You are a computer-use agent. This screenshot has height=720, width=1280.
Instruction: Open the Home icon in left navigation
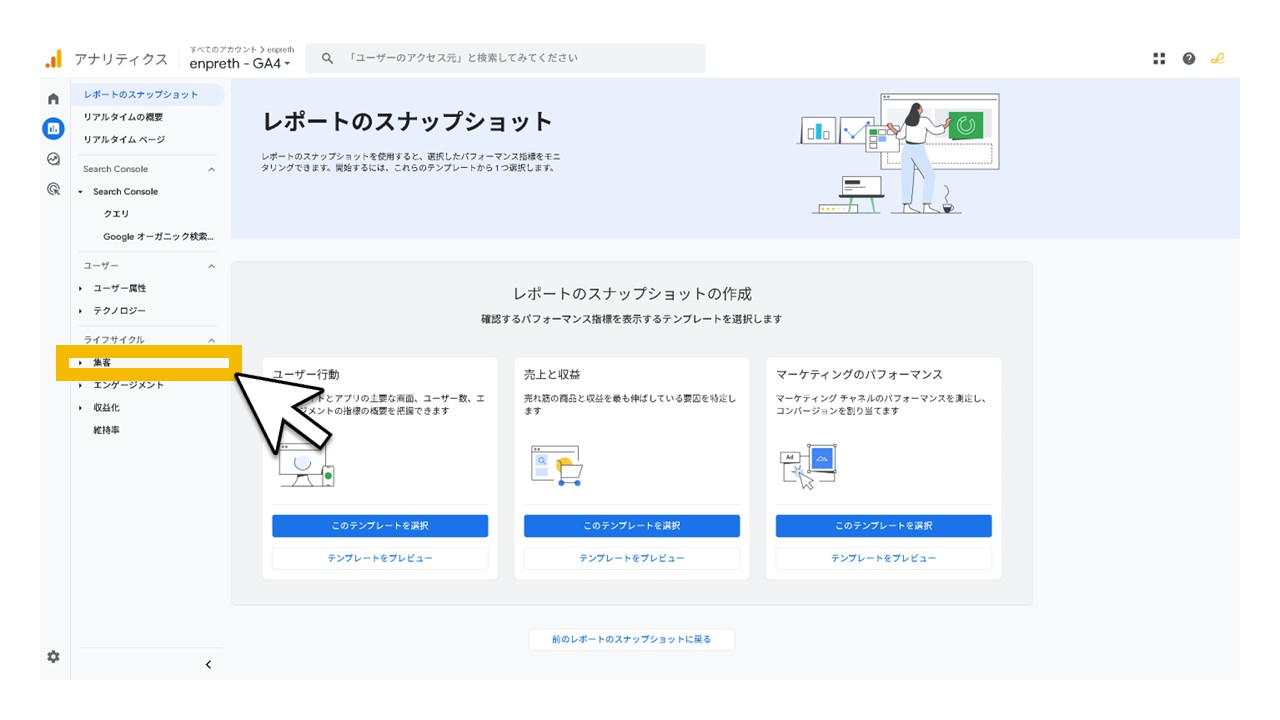[x=53, y=99]
